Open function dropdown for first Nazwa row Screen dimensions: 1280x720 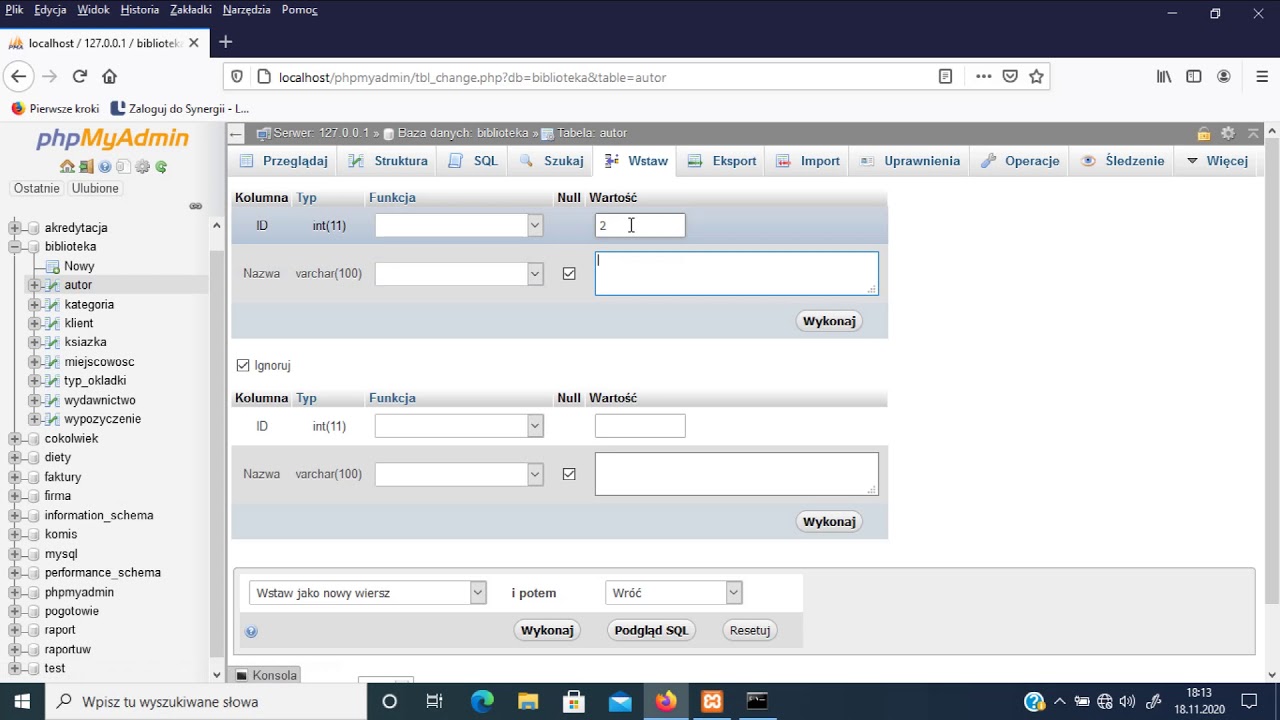[459, 273]
